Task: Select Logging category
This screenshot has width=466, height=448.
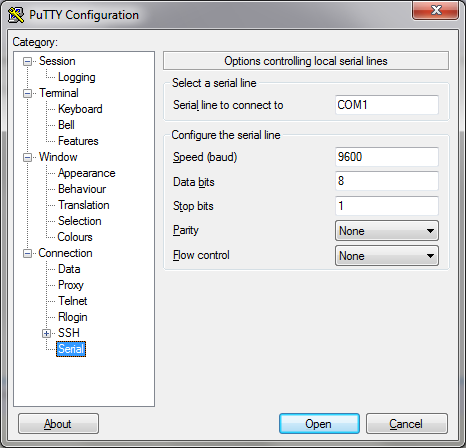Action: [x=77, y=77]
